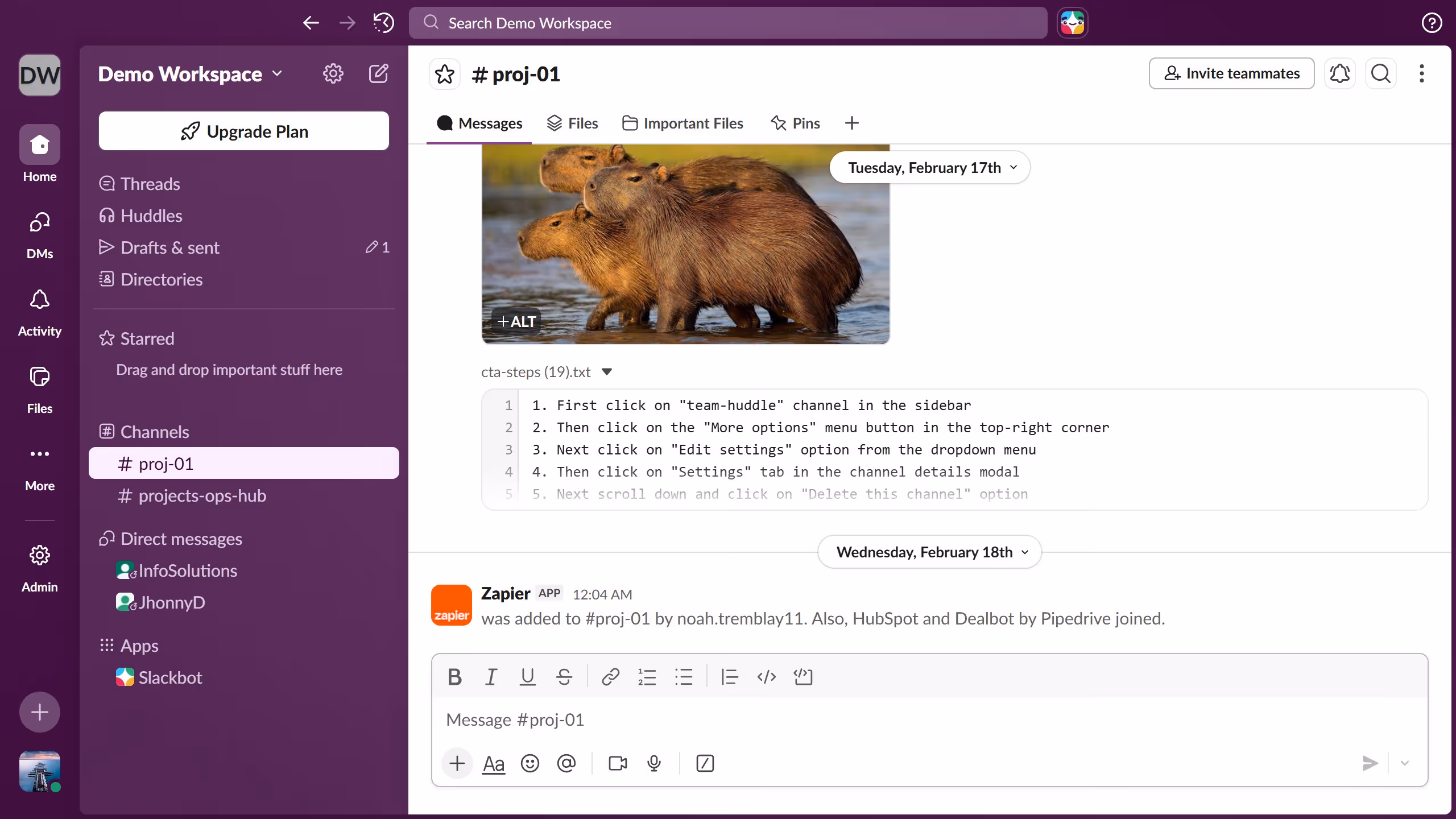Open Huddles in the sidebar
The width and height of the screenshot is (1456, 819).
click(244, 216)
